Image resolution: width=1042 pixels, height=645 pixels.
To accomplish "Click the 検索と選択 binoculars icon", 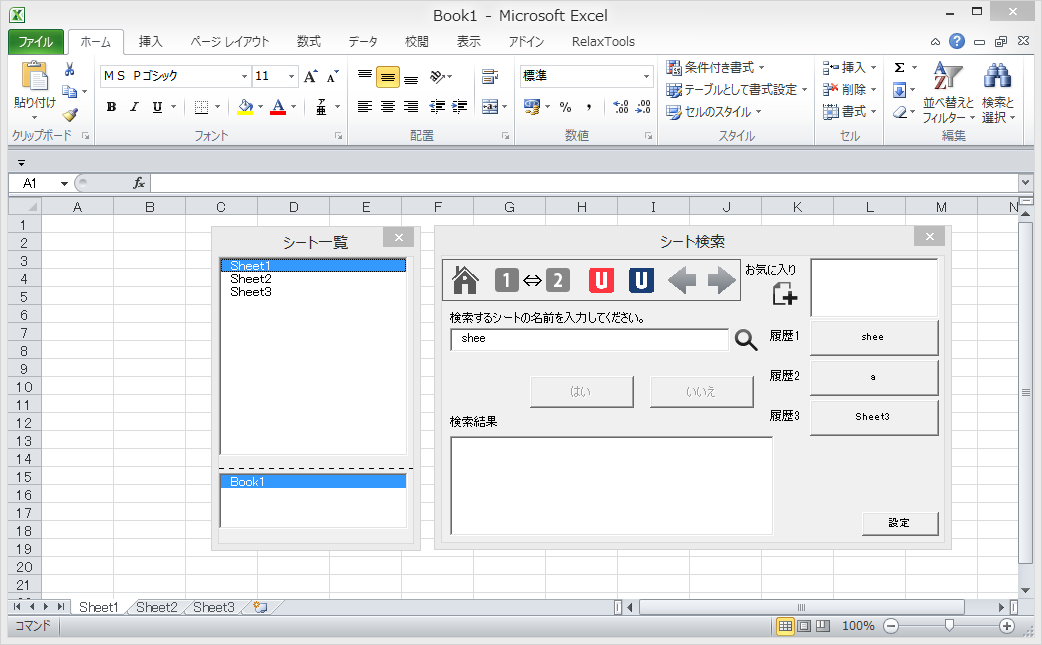I will [x=996, y=76].
